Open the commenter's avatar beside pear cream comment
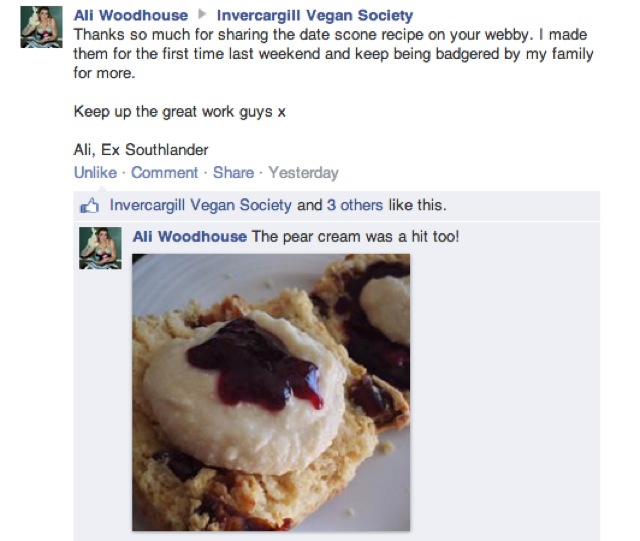Screen dimensions: 640x541 click(x=100, y=248)
